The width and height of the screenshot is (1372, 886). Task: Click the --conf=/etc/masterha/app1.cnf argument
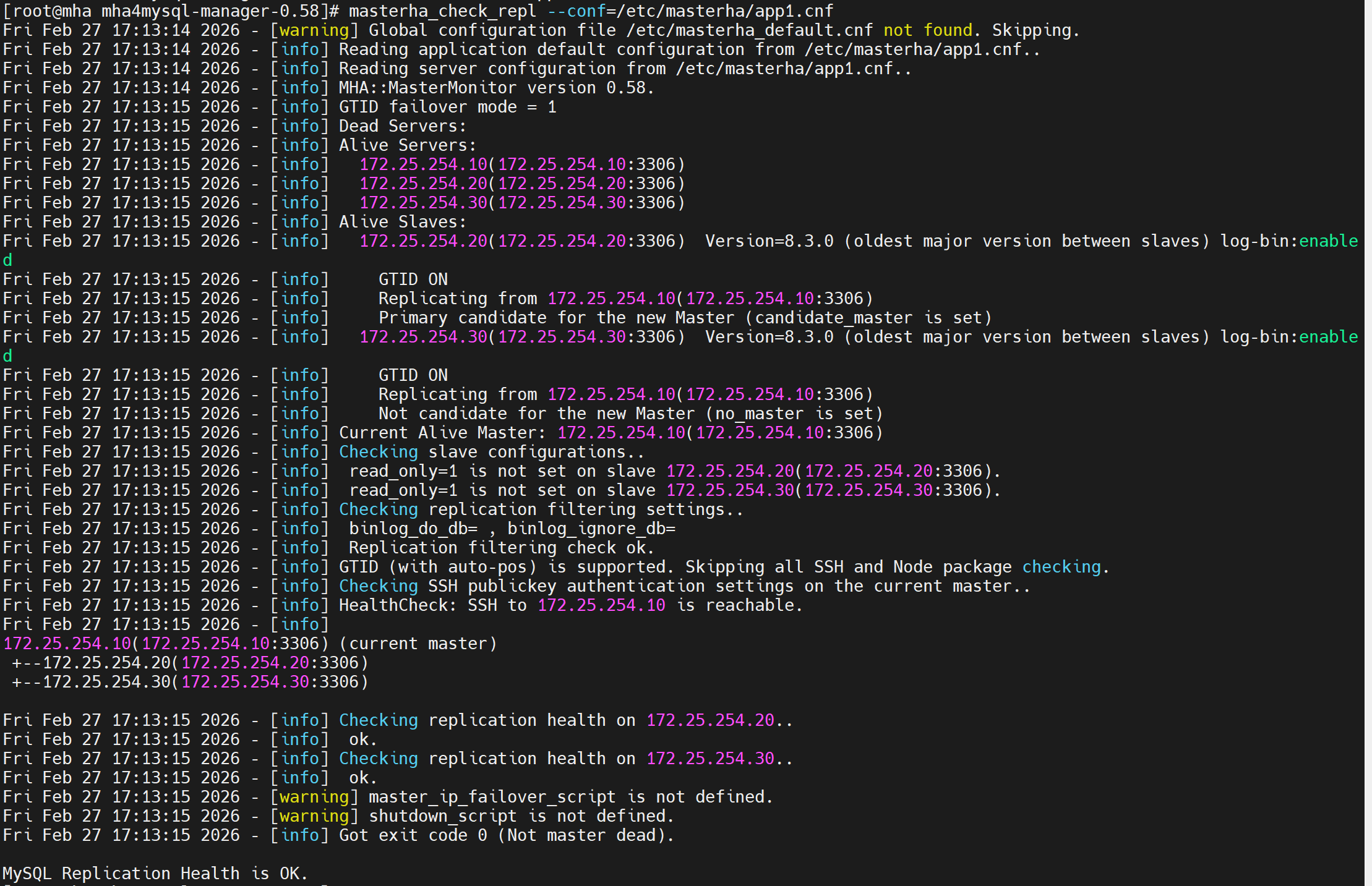click(x=690, y=11)
